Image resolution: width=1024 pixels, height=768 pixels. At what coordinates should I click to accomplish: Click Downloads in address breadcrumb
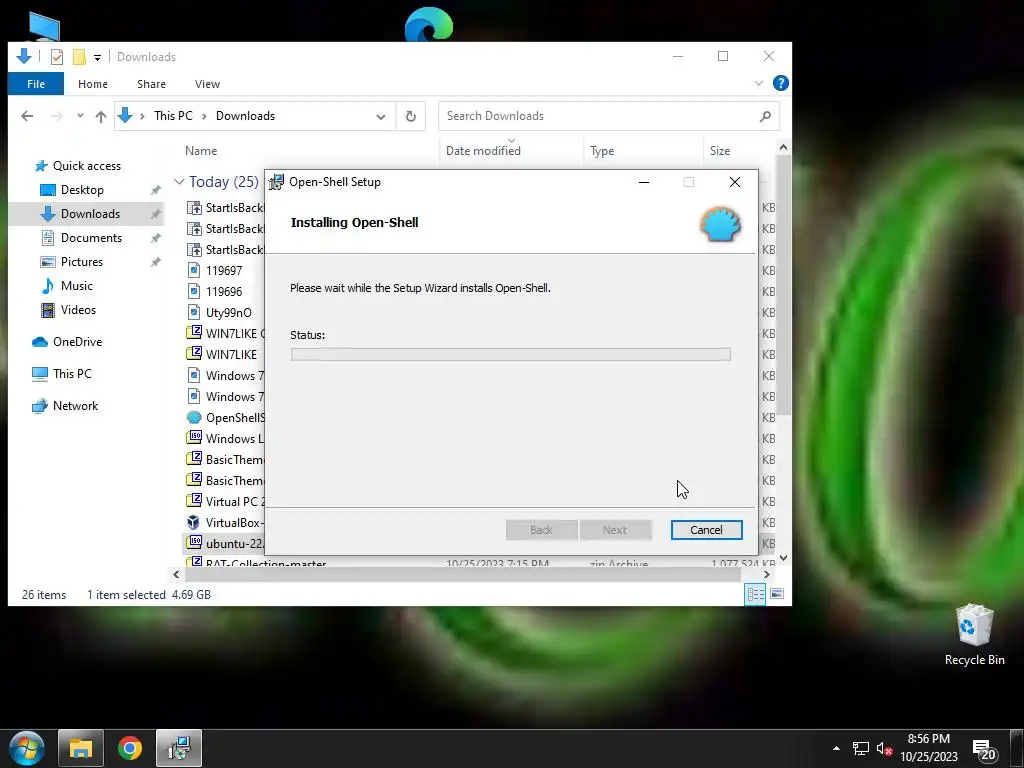click(246, 116)
